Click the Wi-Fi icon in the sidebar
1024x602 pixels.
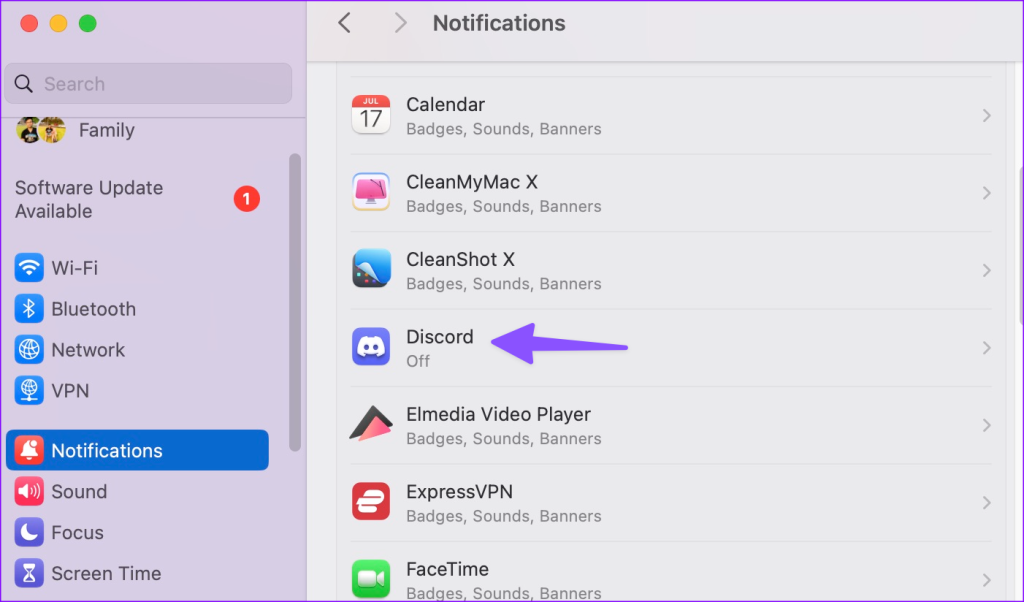[x=29, y=267]
